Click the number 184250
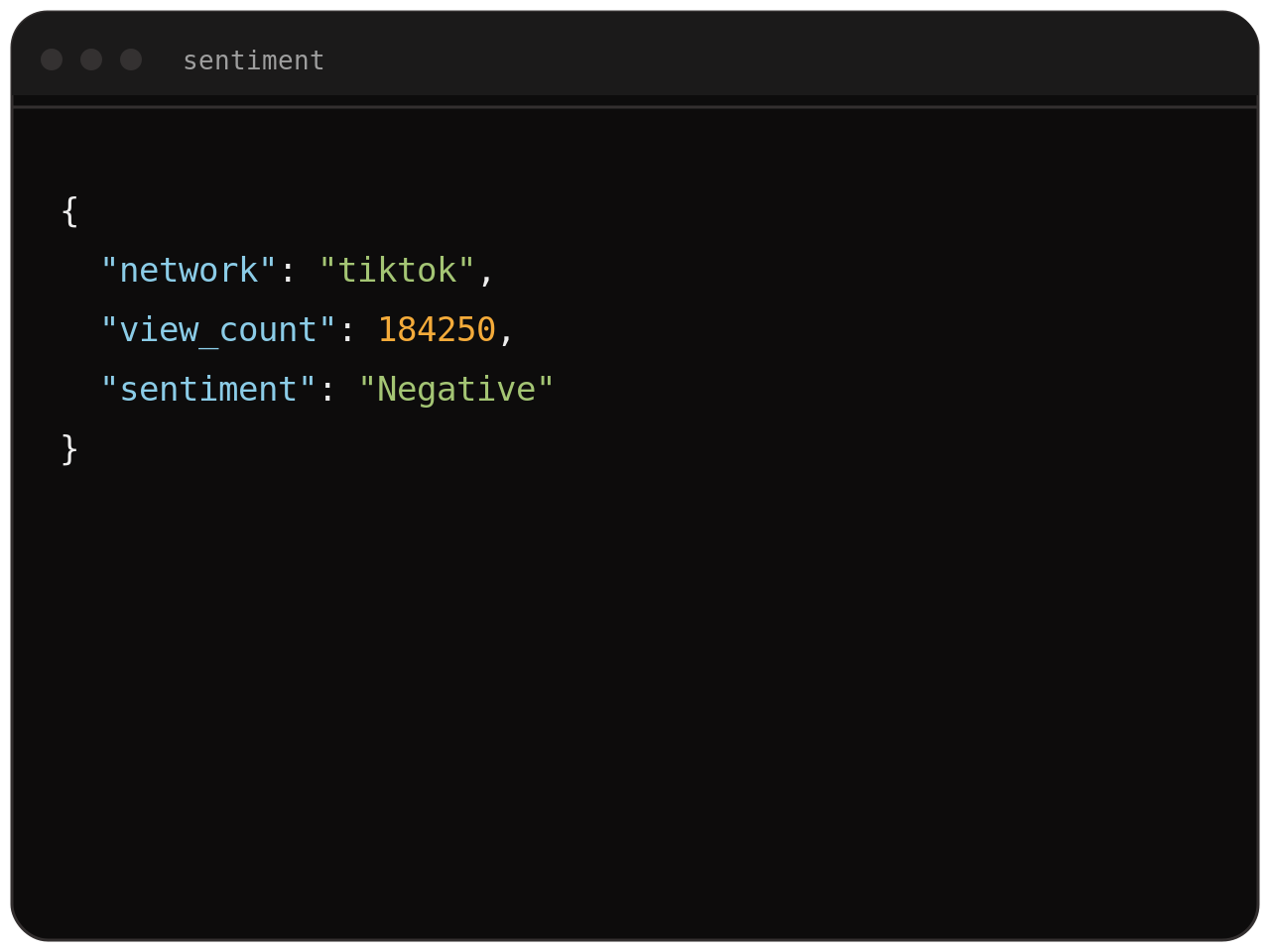1270x952 pixels. (x=437, y=329)
